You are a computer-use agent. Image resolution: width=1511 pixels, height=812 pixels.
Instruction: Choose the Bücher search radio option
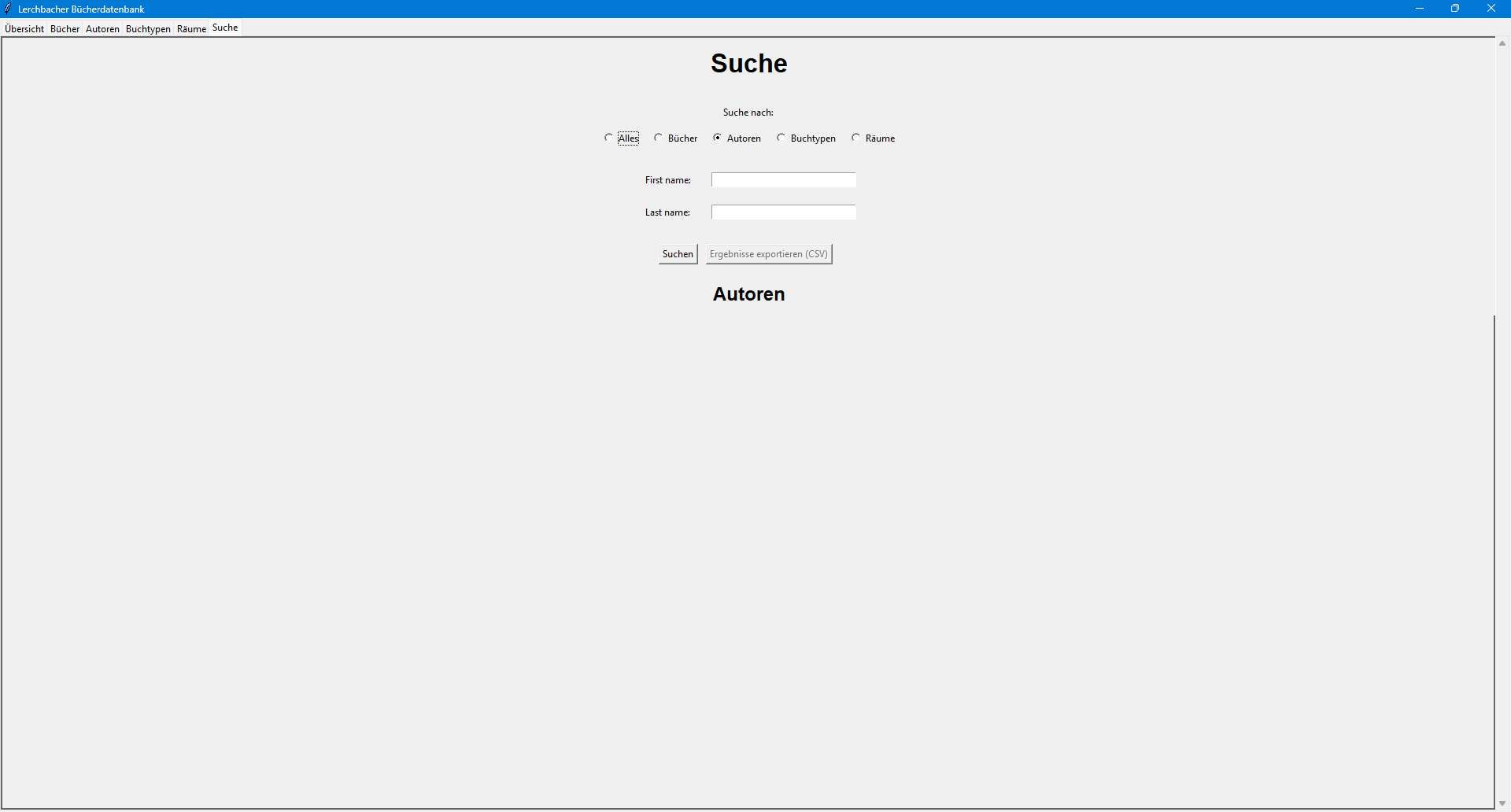[659, 138]
